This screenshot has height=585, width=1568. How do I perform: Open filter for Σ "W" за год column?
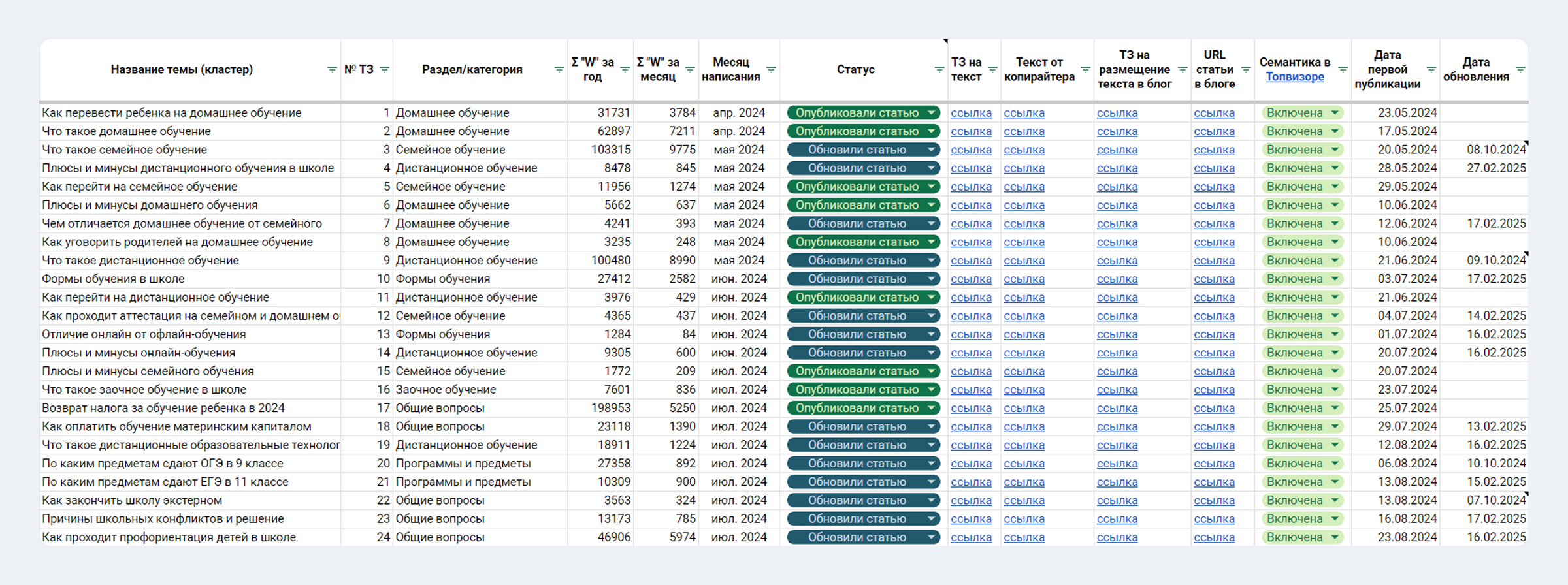coord(625,70)
